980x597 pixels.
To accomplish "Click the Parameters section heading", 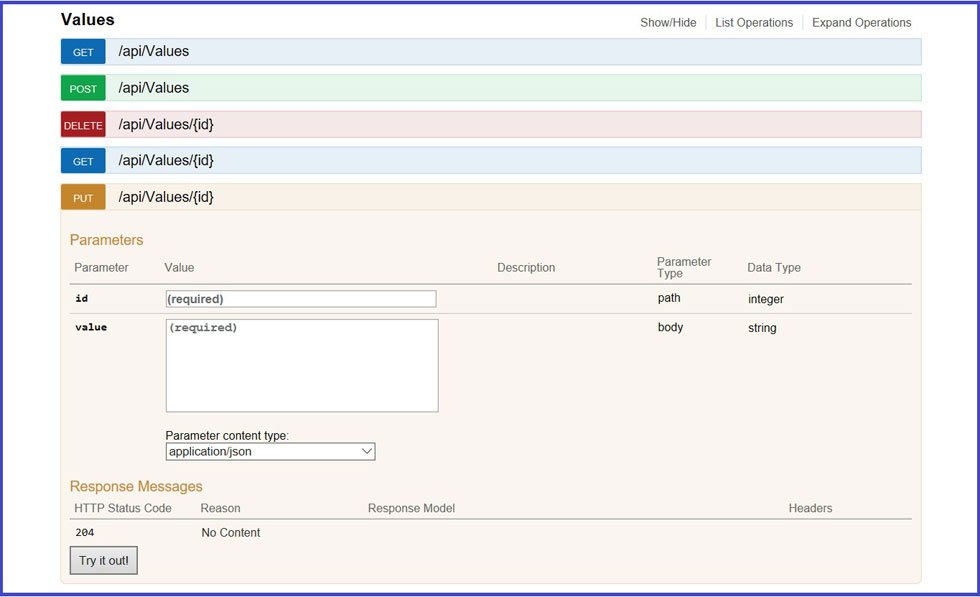I will click(x=106, y=240).
